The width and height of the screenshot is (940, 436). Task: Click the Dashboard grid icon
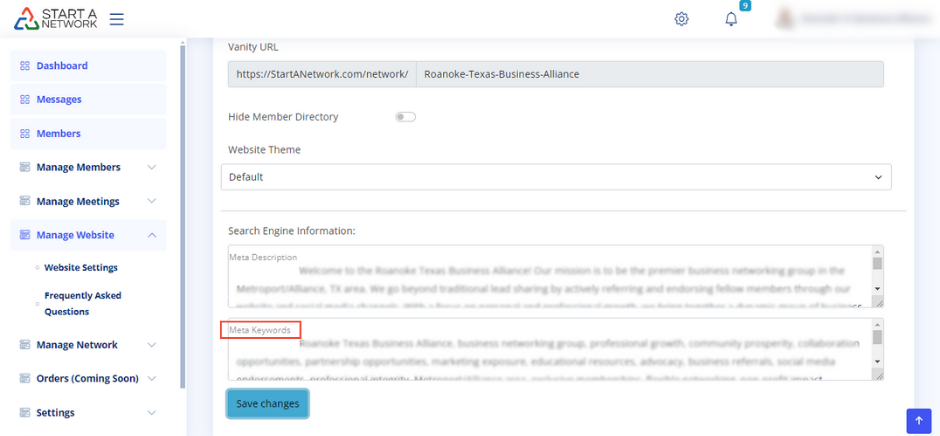(x=25, y=66)
